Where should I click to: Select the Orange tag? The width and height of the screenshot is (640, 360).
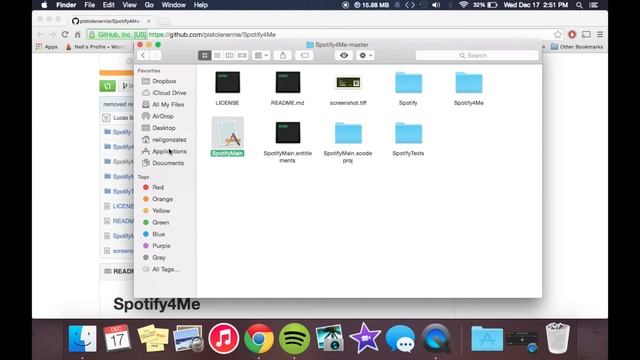[162, 199]
